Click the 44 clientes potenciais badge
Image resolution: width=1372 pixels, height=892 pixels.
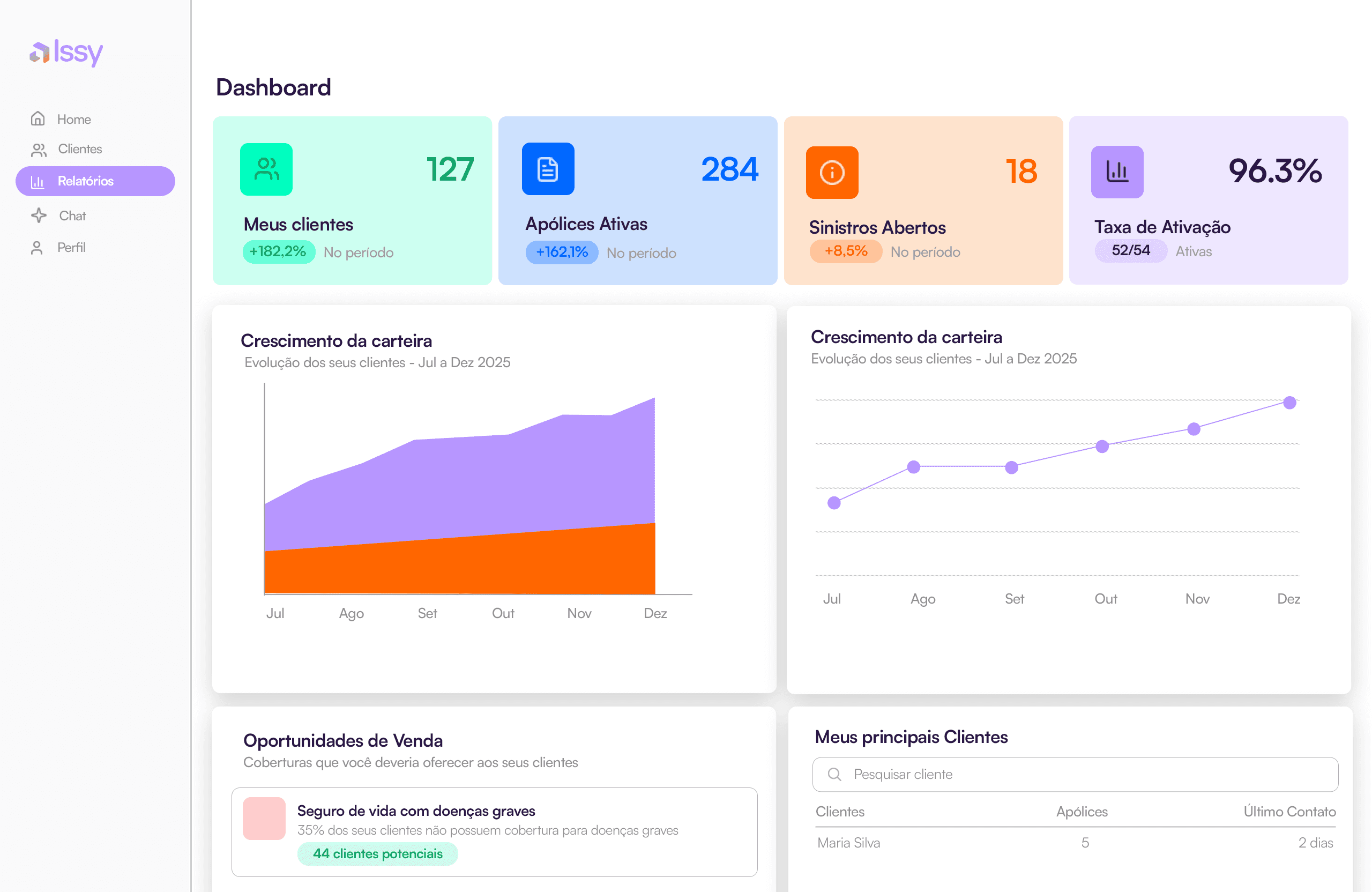pos(378,854)
